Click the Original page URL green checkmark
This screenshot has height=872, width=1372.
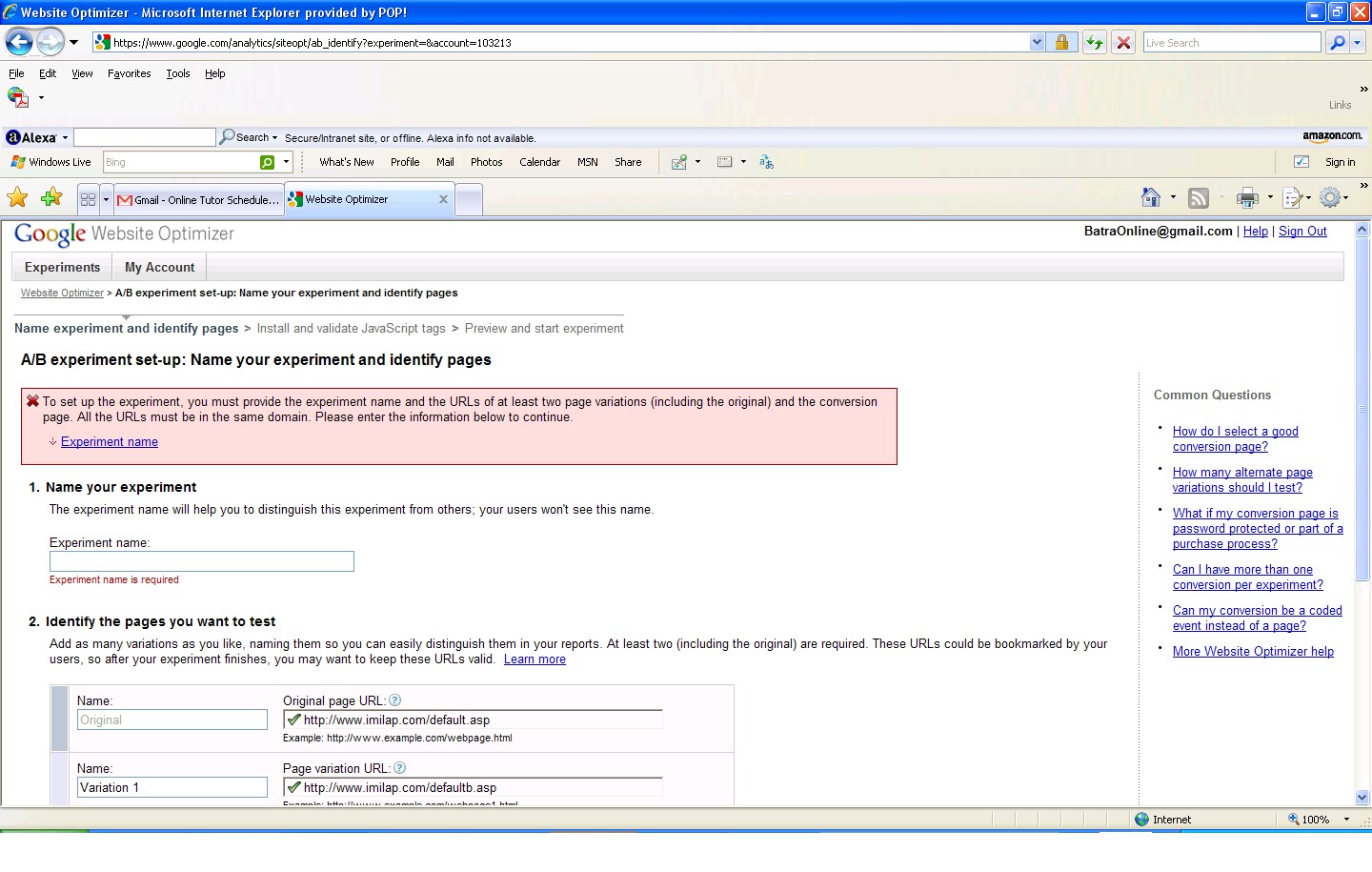click(x=293, y=720)
